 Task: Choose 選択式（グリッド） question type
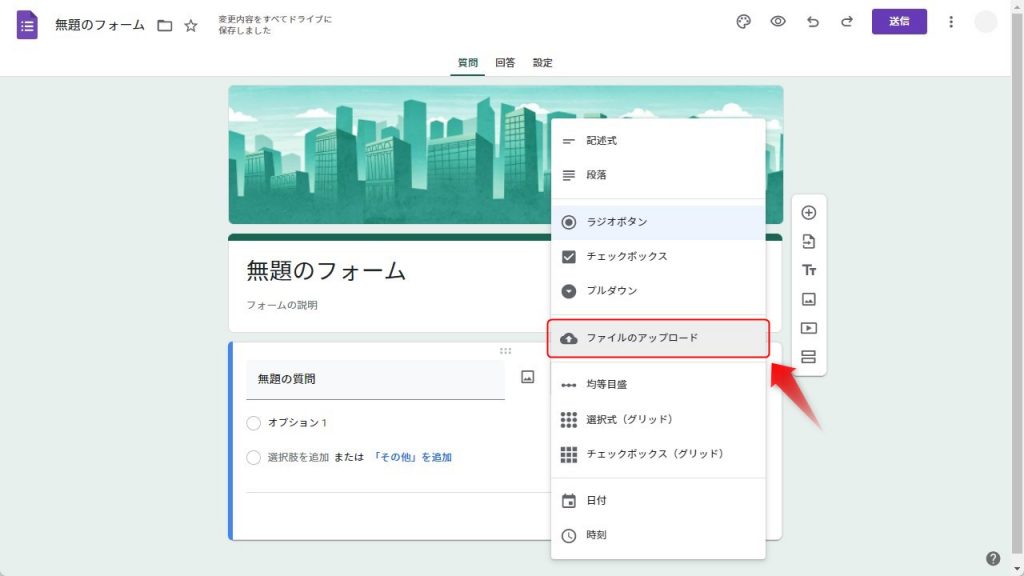[658, 419]
